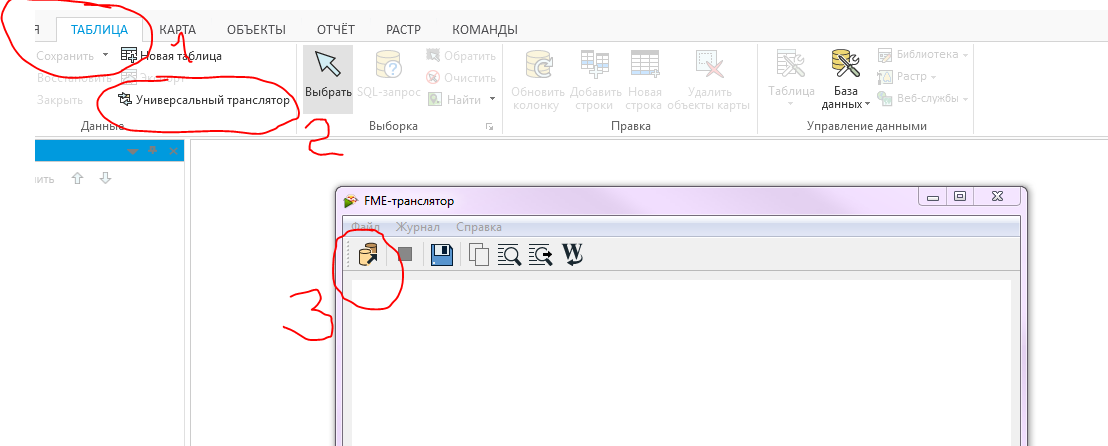
Task: Launch Универсальный транслятор
Action: [204, 100]
